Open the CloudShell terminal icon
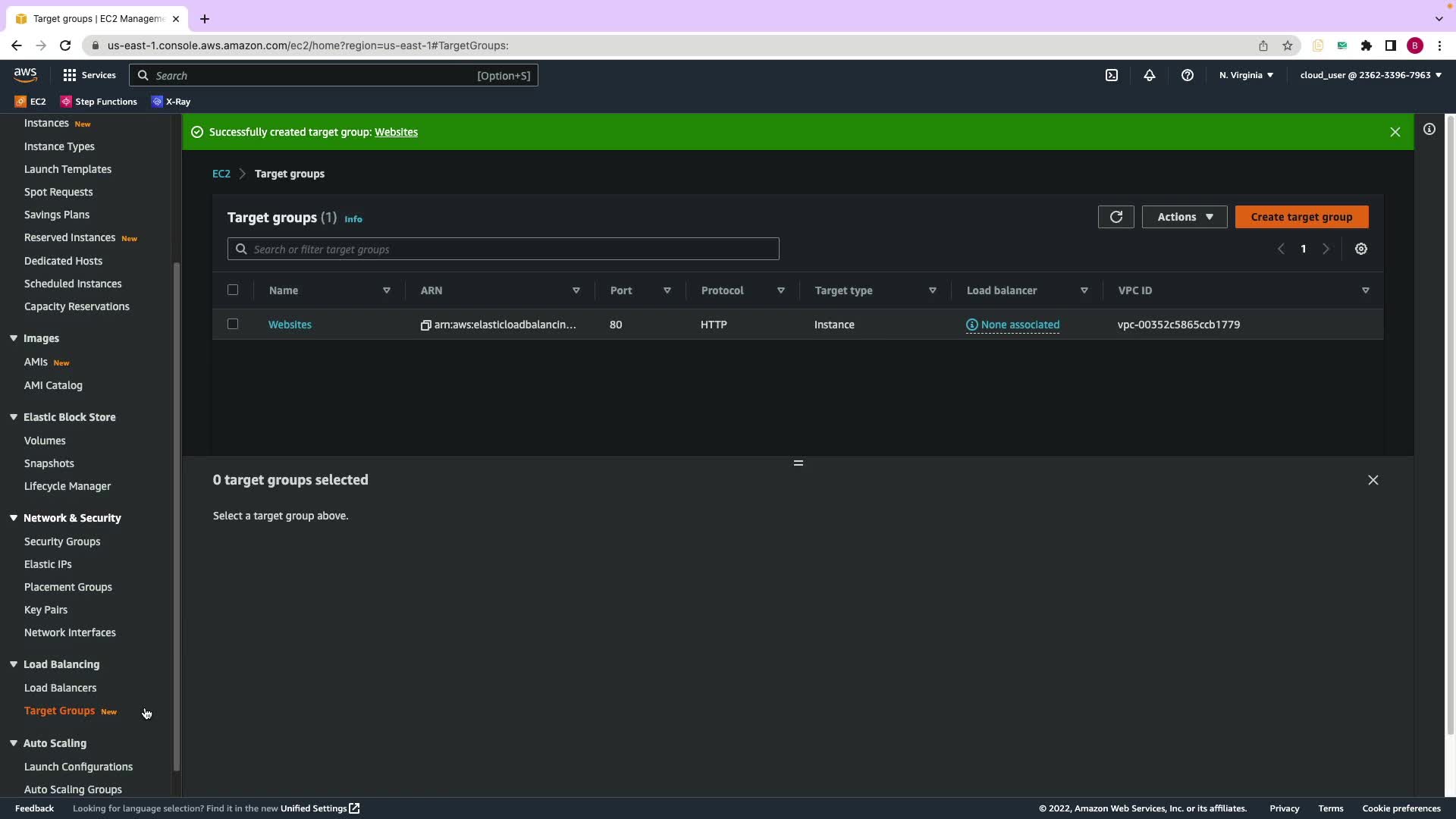Image resolution: width=1456 pixels, height=819 pixels. pyautogui.click(x=1112, y=75)
